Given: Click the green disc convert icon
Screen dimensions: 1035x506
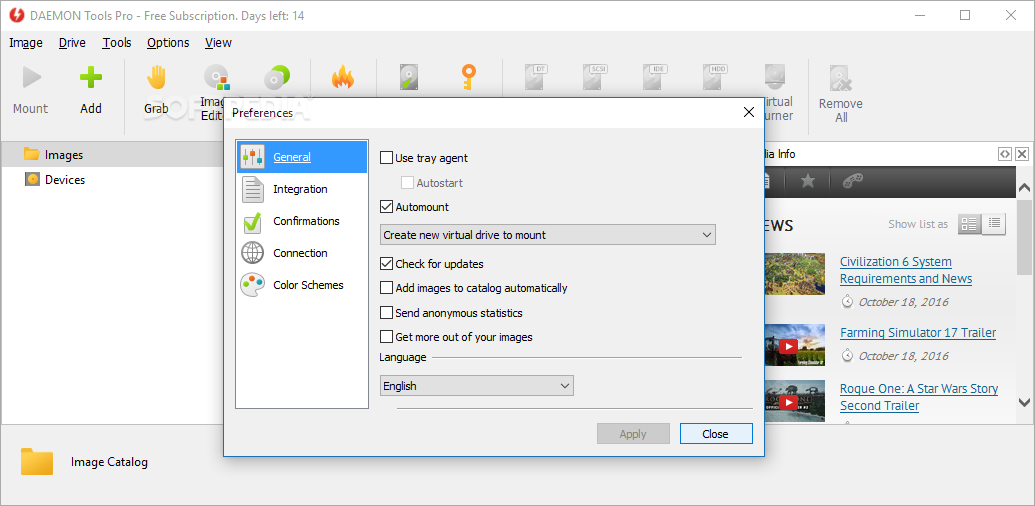Looking at the screenshot, I should 276,78.
